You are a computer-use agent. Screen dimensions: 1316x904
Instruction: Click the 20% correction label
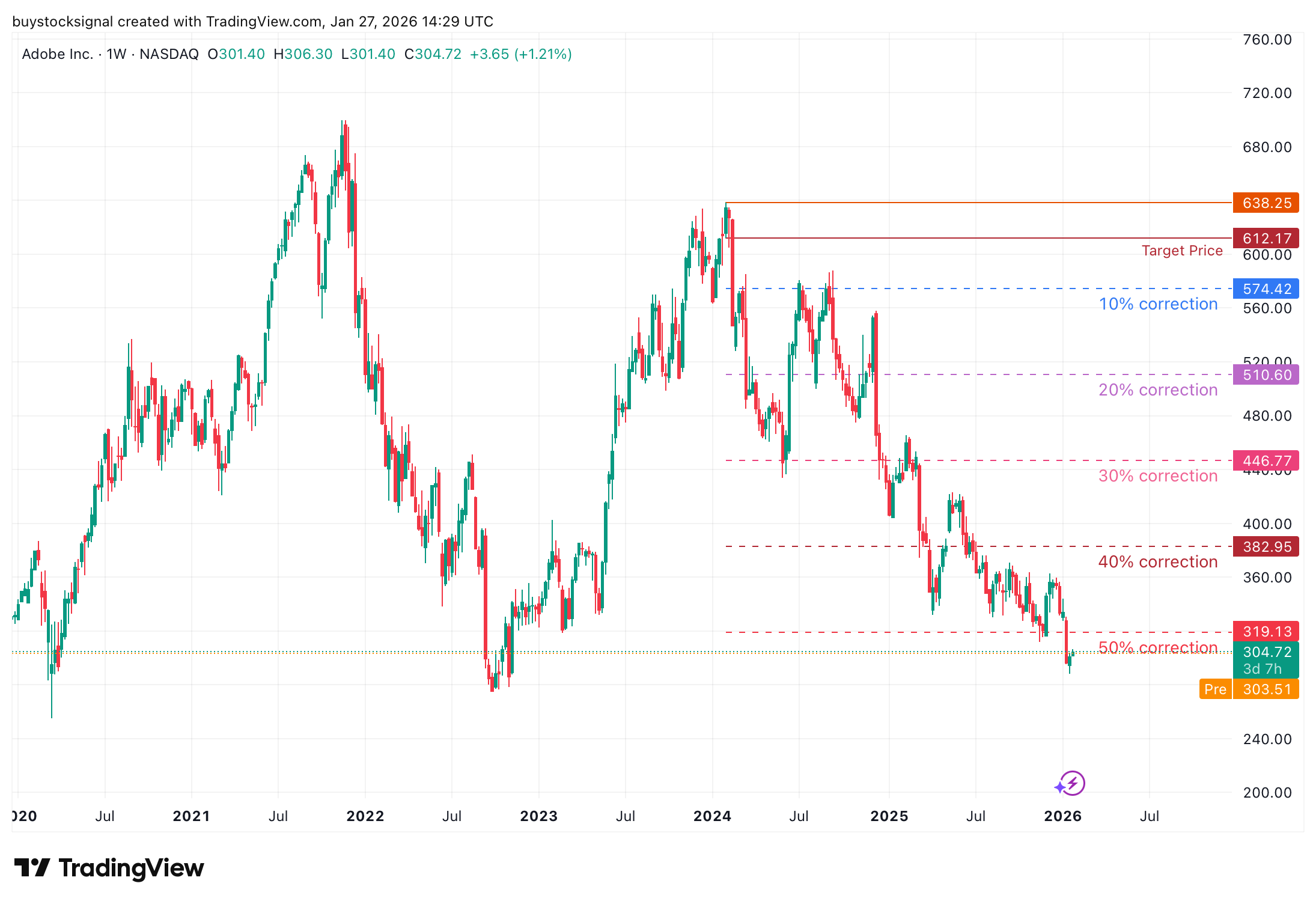coord(1157,390)
